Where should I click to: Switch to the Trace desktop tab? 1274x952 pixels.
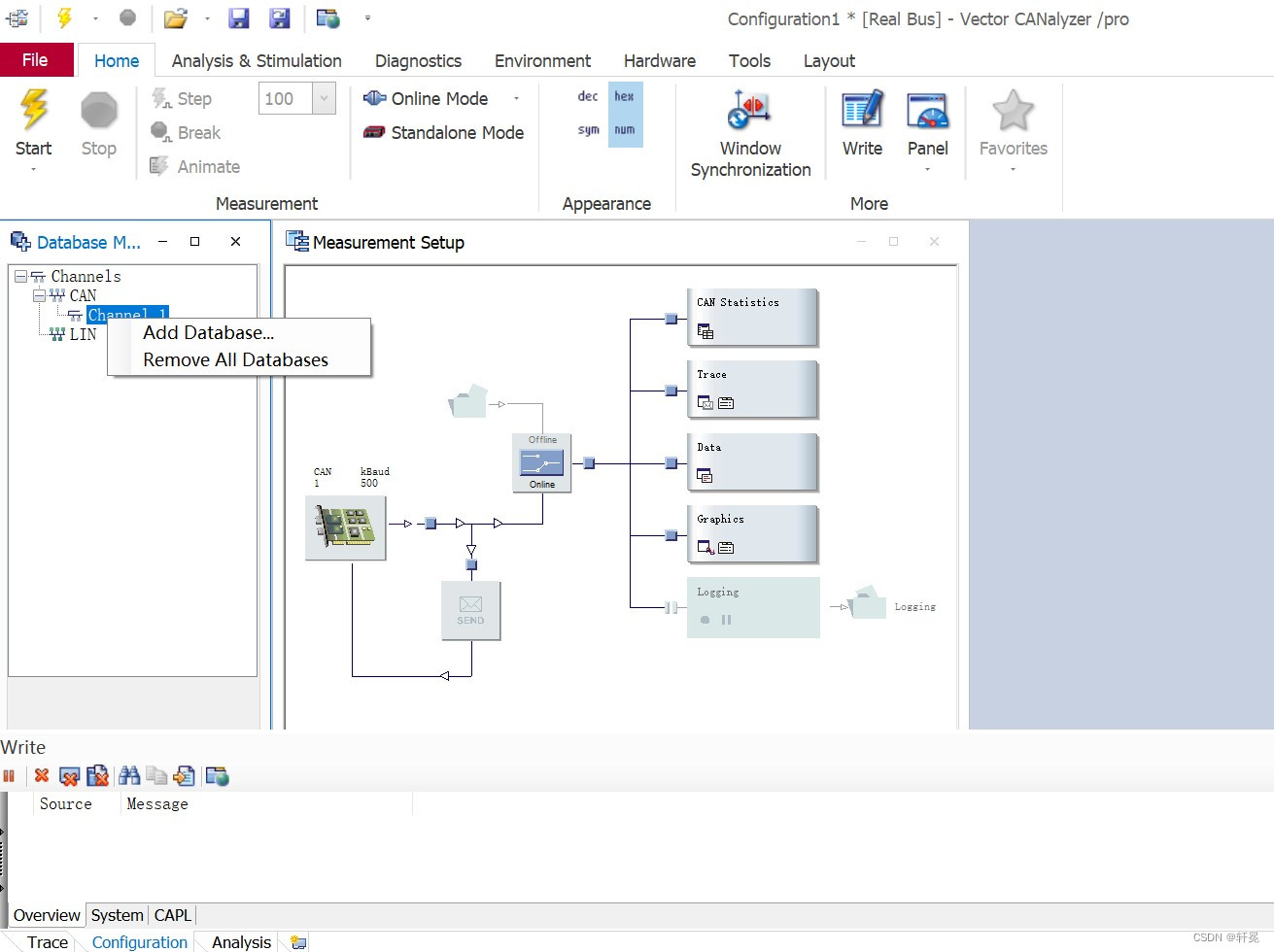pos(48,941)
